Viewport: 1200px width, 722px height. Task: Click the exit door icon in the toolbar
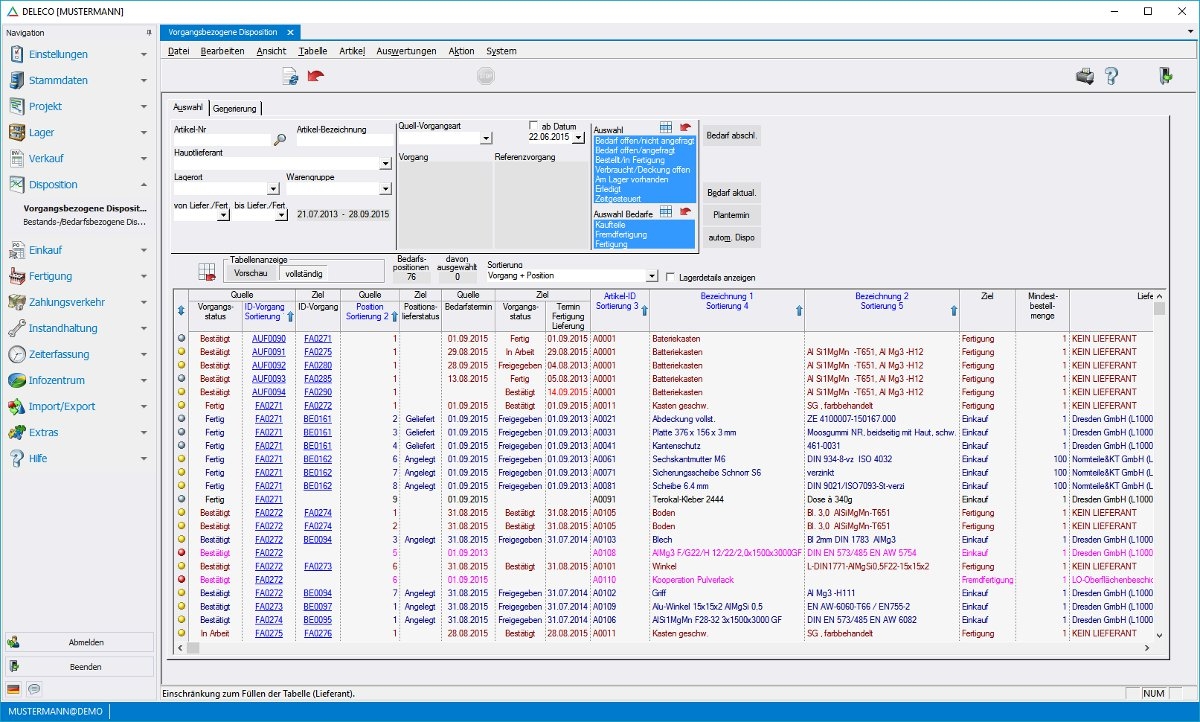coord(1165,76)
